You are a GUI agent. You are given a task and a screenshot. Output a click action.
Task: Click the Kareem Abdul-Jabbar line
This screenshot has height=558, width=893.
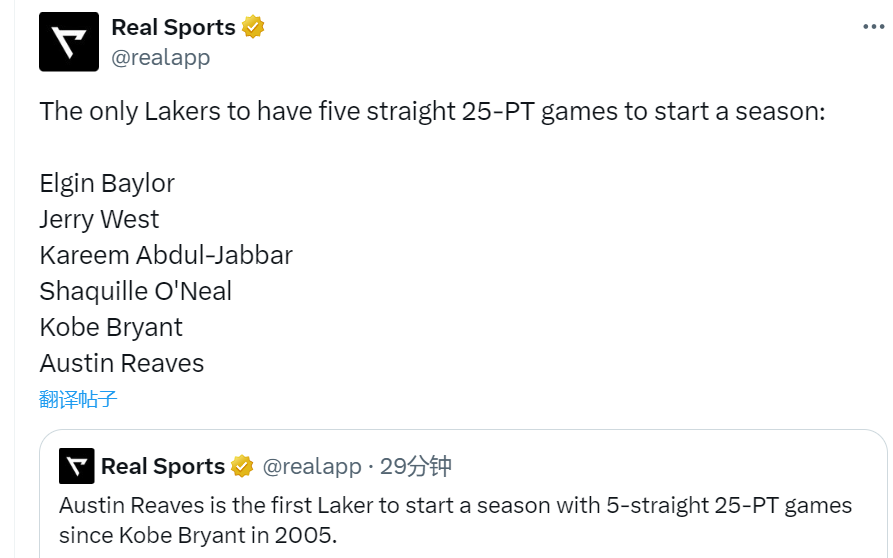pos(166,255)
